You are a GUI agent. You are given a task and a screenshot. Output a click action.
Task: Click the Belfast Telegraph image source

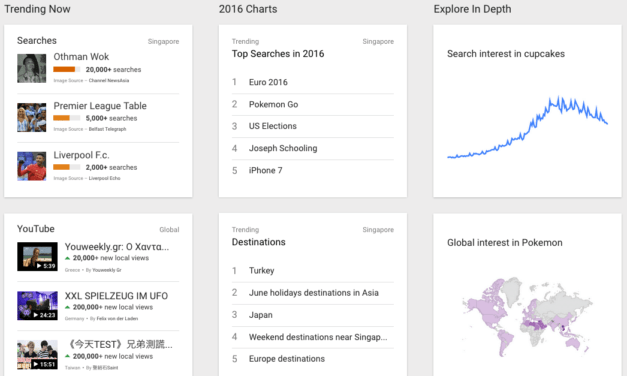[x=107, y=129]
